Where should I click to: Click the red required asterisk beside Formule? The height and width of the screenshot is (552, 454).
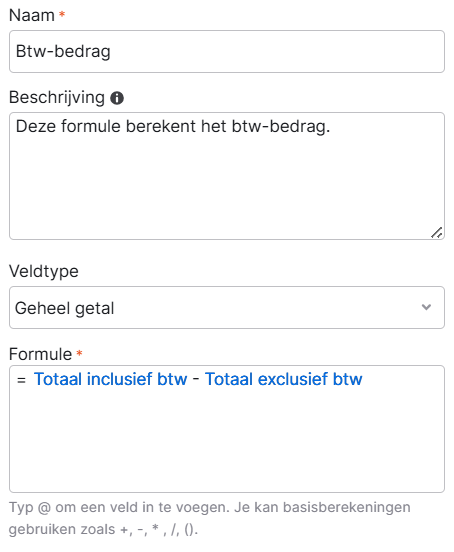point(79,353)
